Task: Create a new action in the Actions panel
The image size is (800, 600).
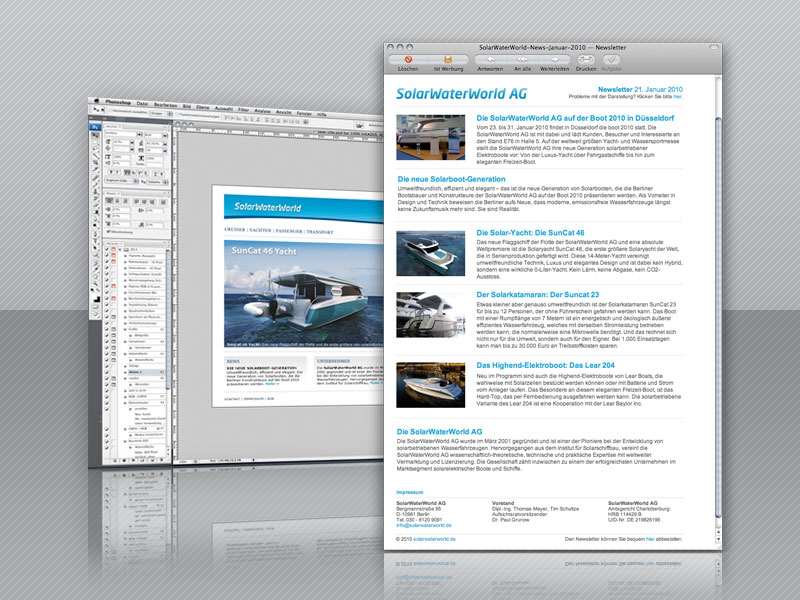Action: [x=153, y=460]
